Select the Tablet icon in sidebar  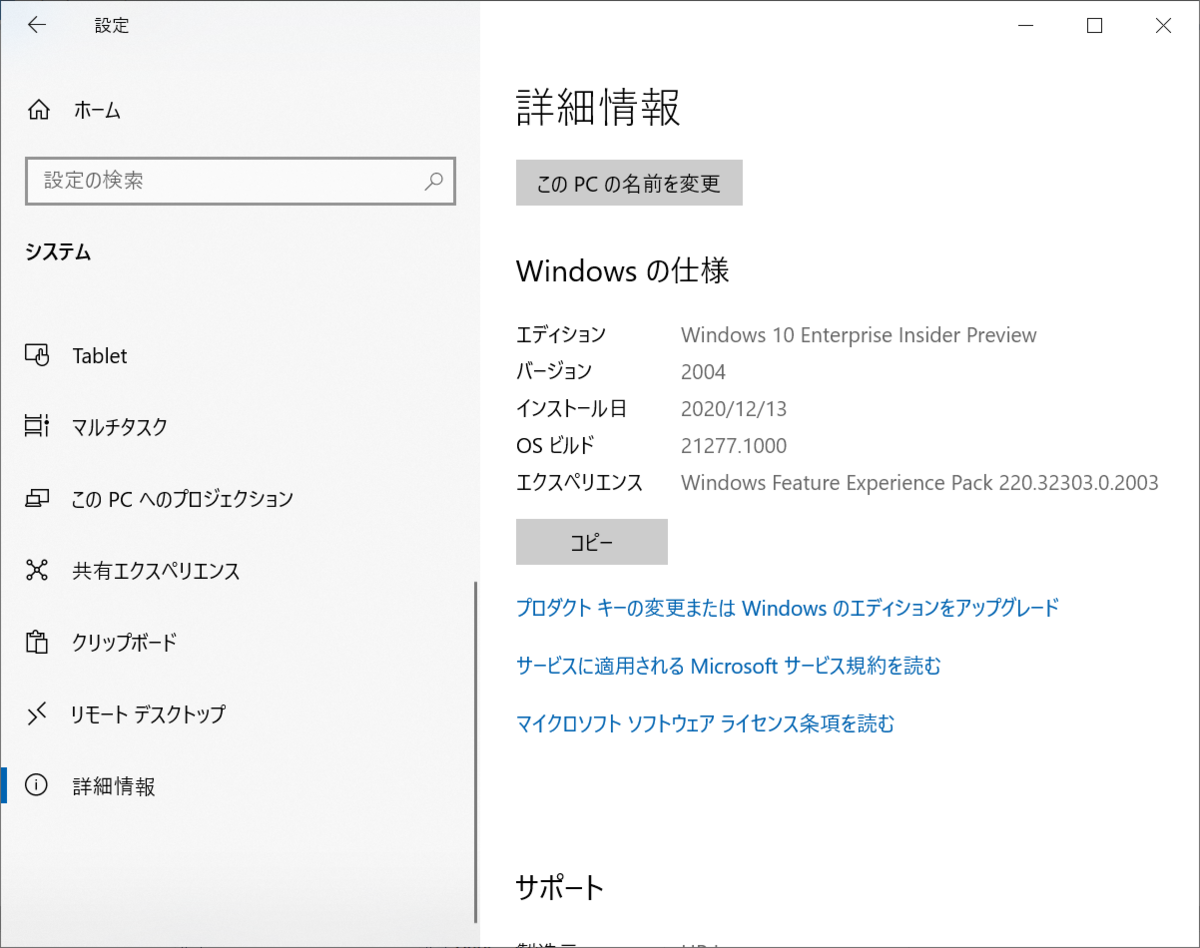(37, 355)
